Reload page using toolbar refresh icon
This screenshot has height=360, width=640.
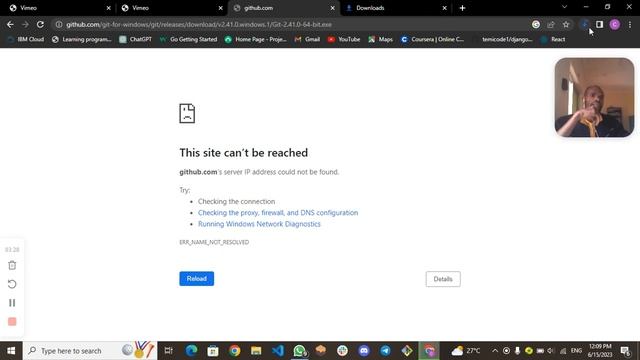(x=40, y=24)
